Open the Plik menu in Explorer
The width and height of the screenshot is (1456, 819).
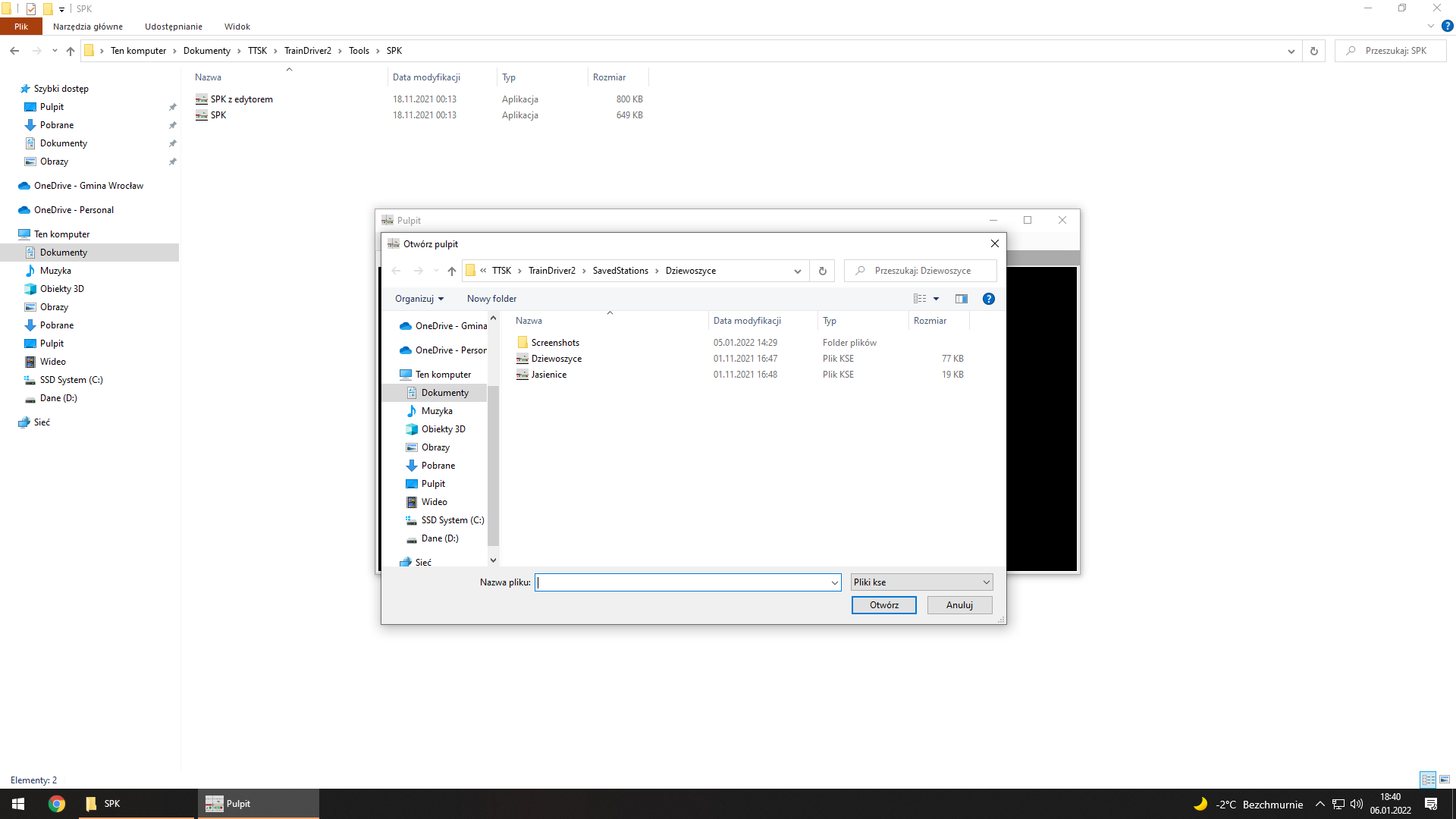tap(20, 27)
